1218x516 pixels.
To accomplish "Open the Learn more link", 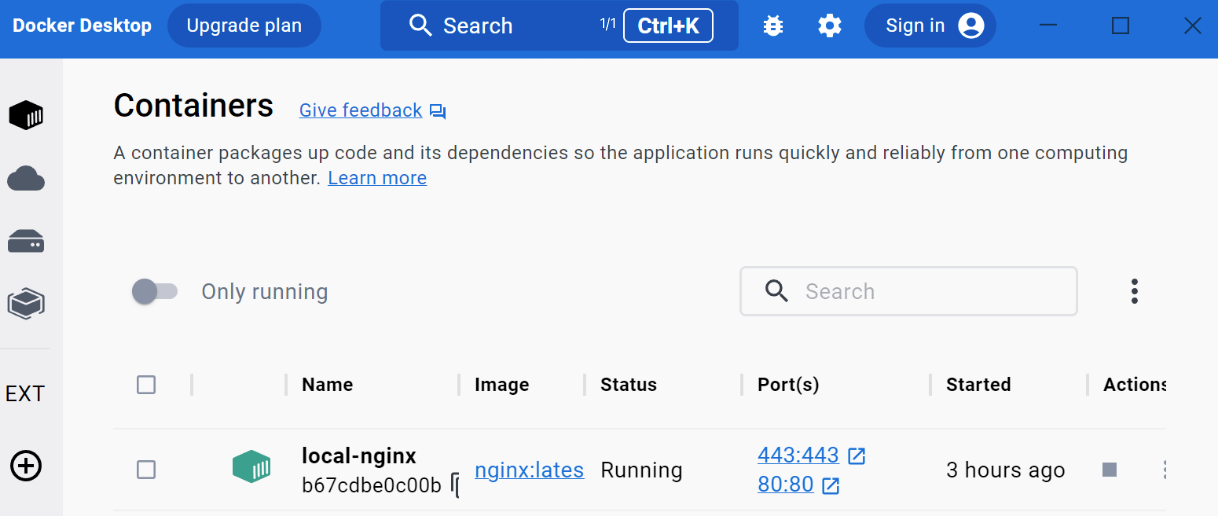I will click(377, 178).
